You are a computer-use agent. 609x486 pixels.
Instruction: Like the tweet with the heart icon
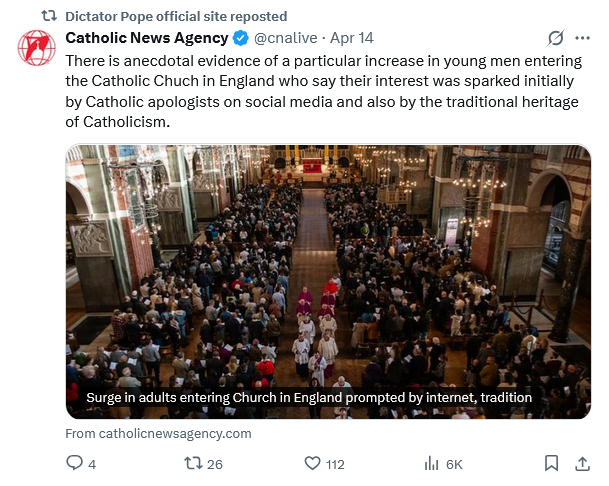[x=313, y=463]
